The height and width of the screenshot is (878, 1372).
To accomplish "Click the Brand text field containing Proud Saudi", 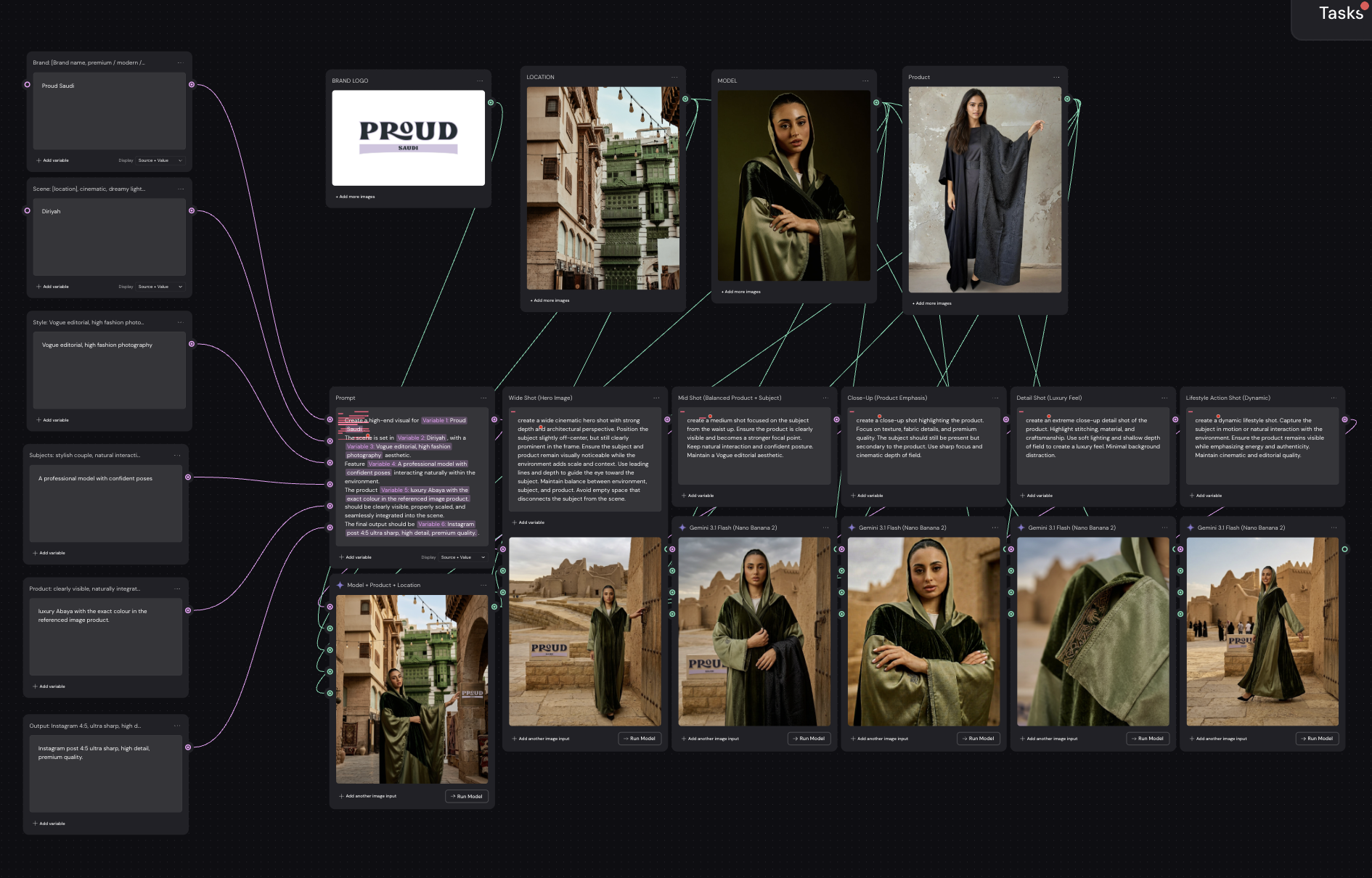I will pos(110,111).
